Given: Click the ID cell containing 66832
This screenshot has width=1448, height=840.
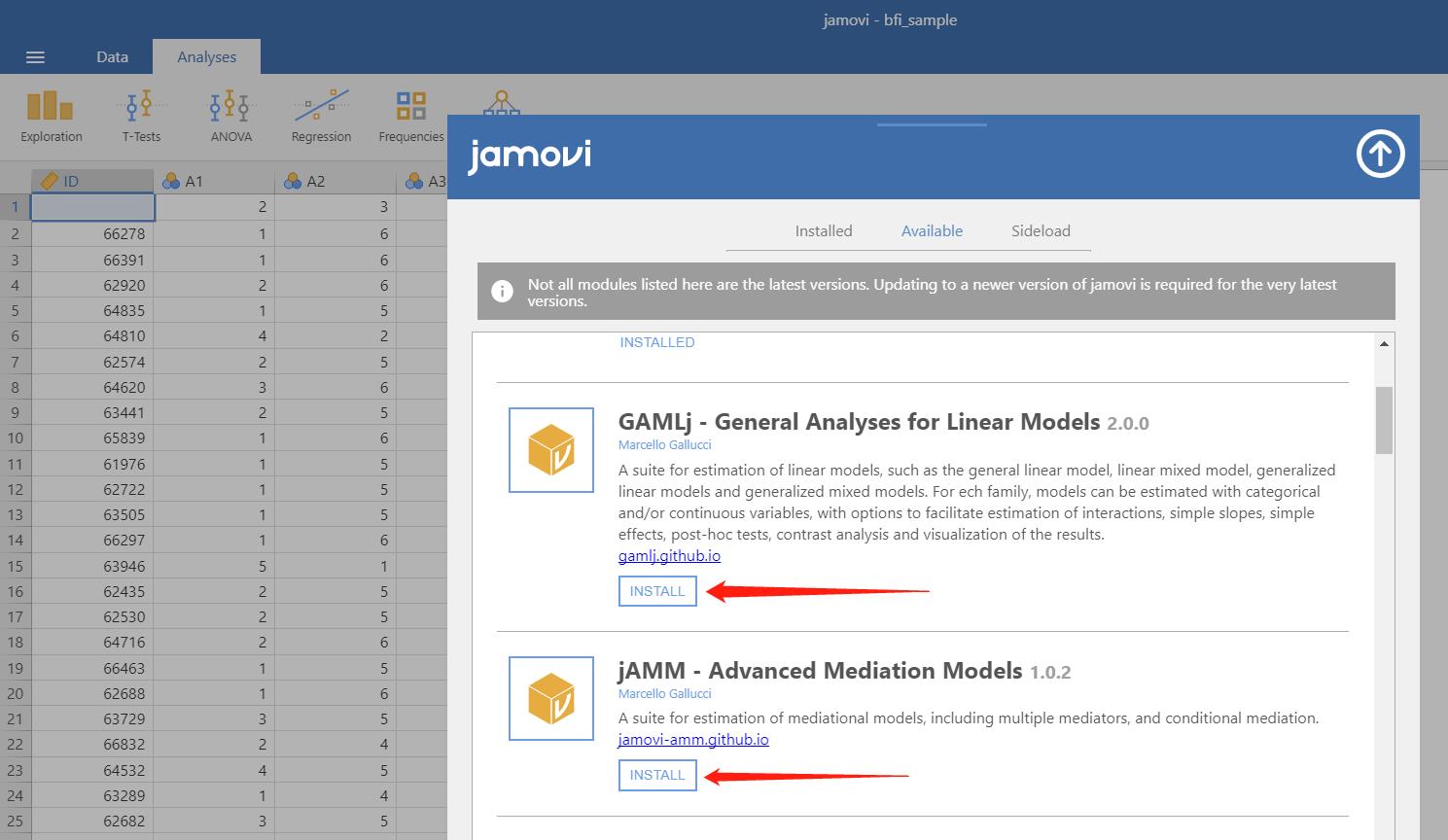Looking at the screenshot, I should pos(92,744).
